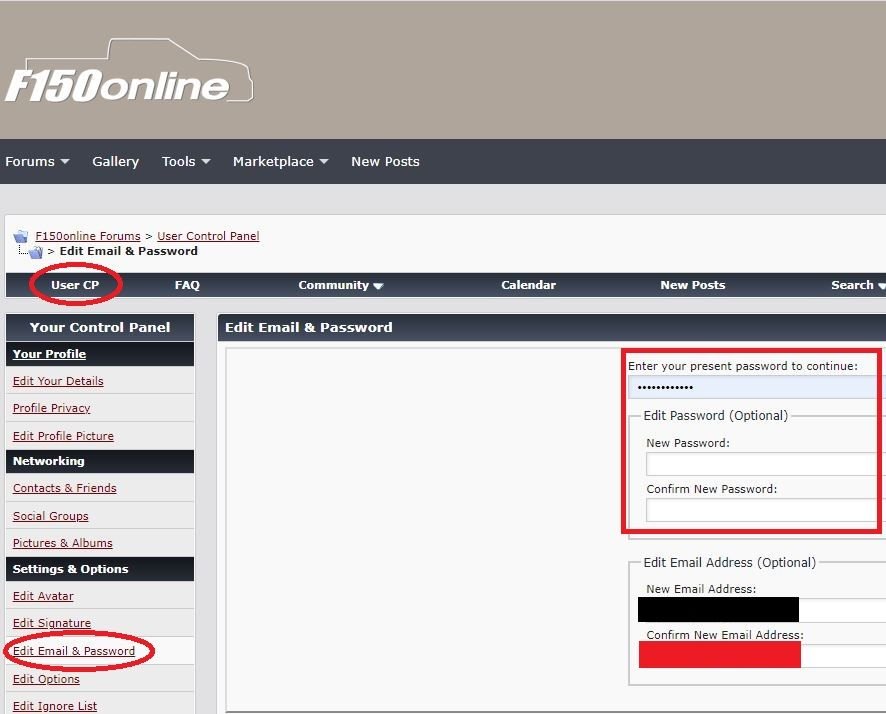The width and height of the screenshot is (886, 714).
Task: Open Edit Your Details link
Action: point(58,381)
